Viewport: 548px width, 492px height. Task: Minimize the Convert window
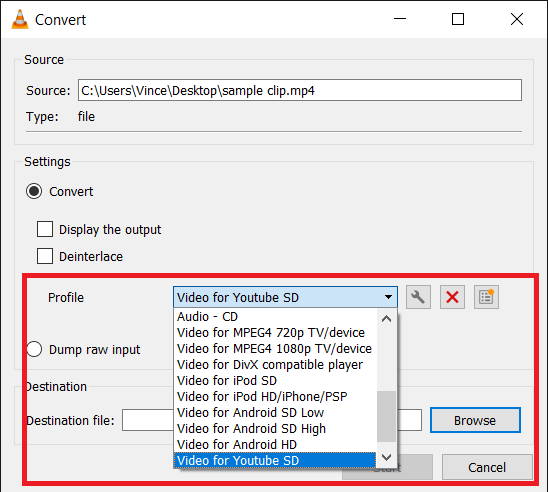coord(400,19)
